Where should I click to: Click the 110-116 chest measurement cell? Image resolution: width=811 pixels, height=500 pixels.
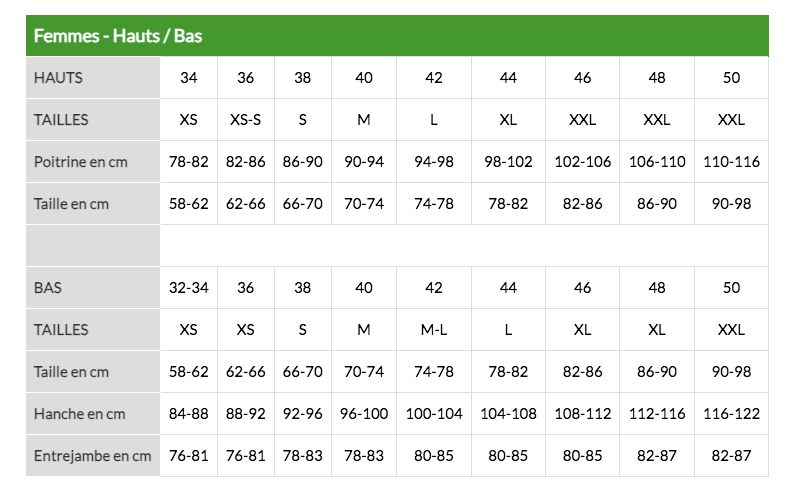coord(731,162)
